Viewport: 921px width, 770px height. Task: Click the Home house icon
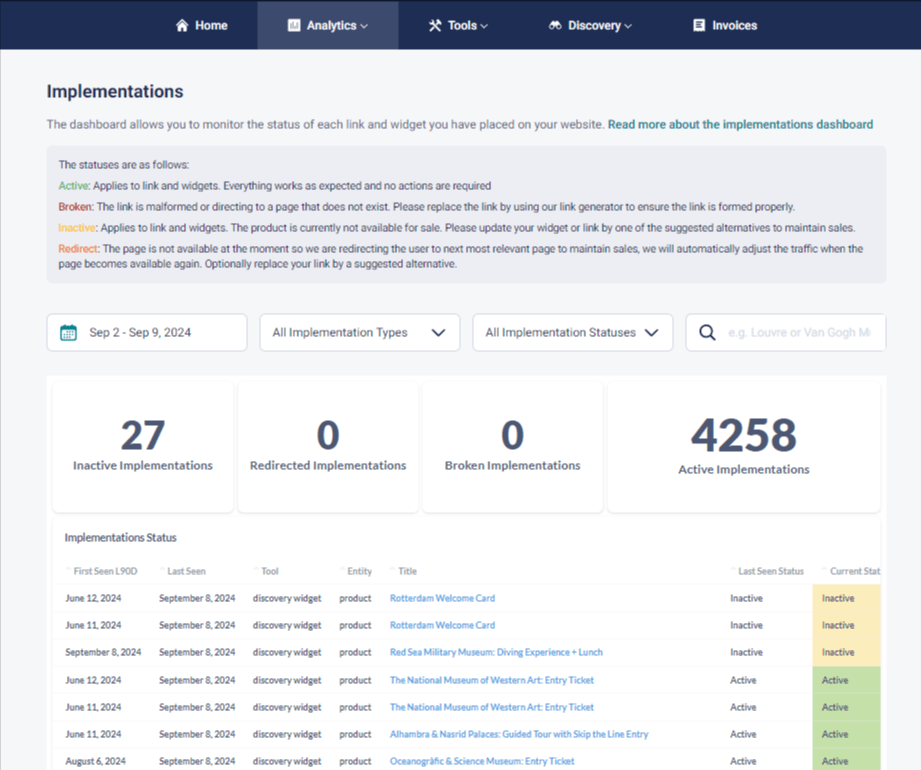(182, 25)
